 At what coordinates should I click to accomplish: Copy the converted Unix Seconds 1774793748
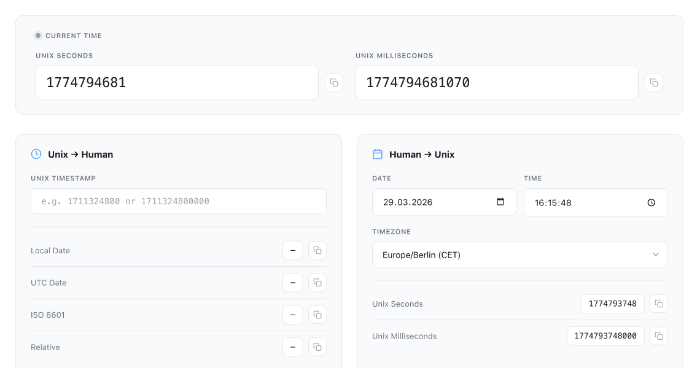click(658, 304)
